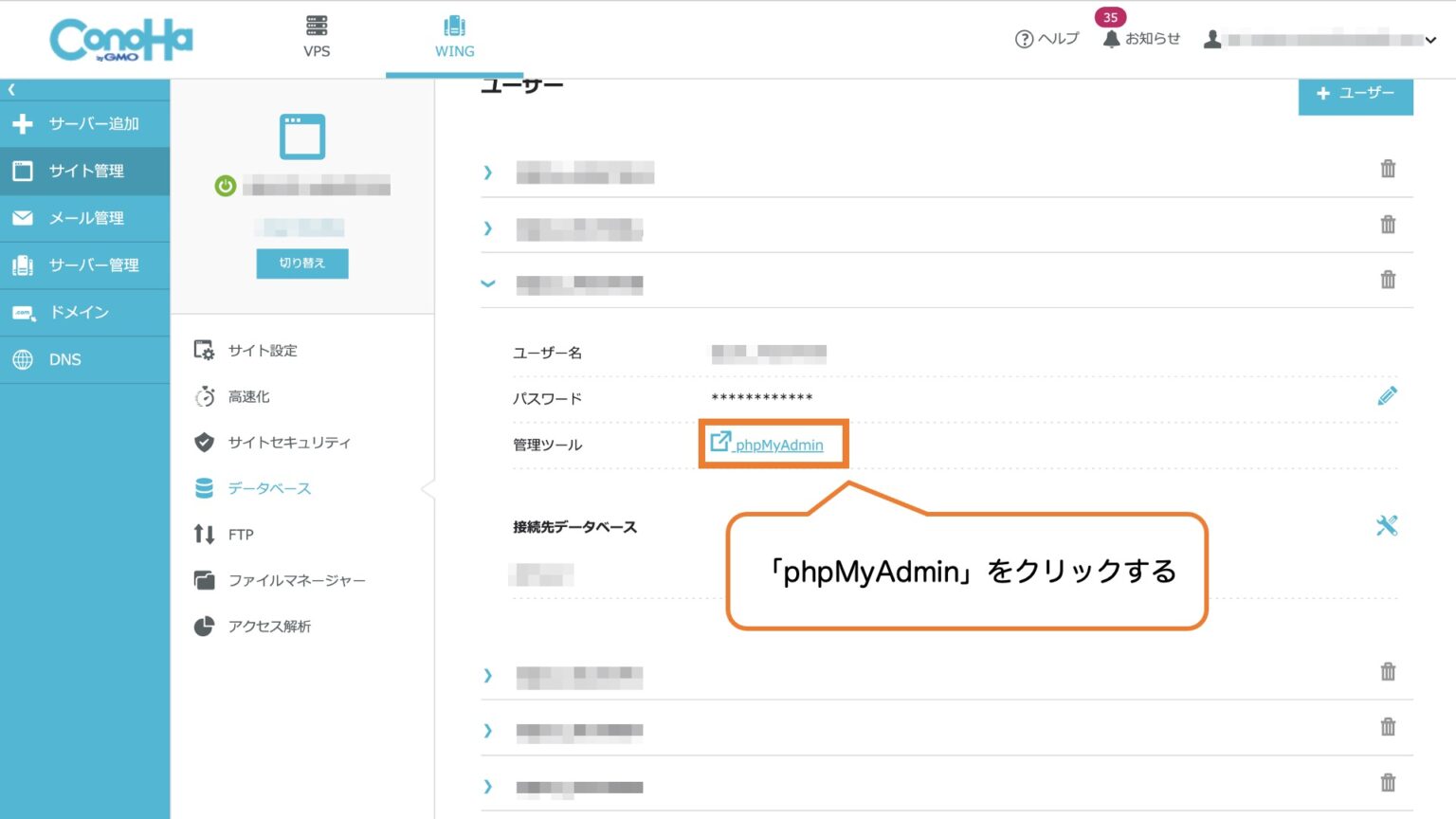1456x819 pixels.
Task: Click the 切り替え (switch) button
Action: point(301,264)
